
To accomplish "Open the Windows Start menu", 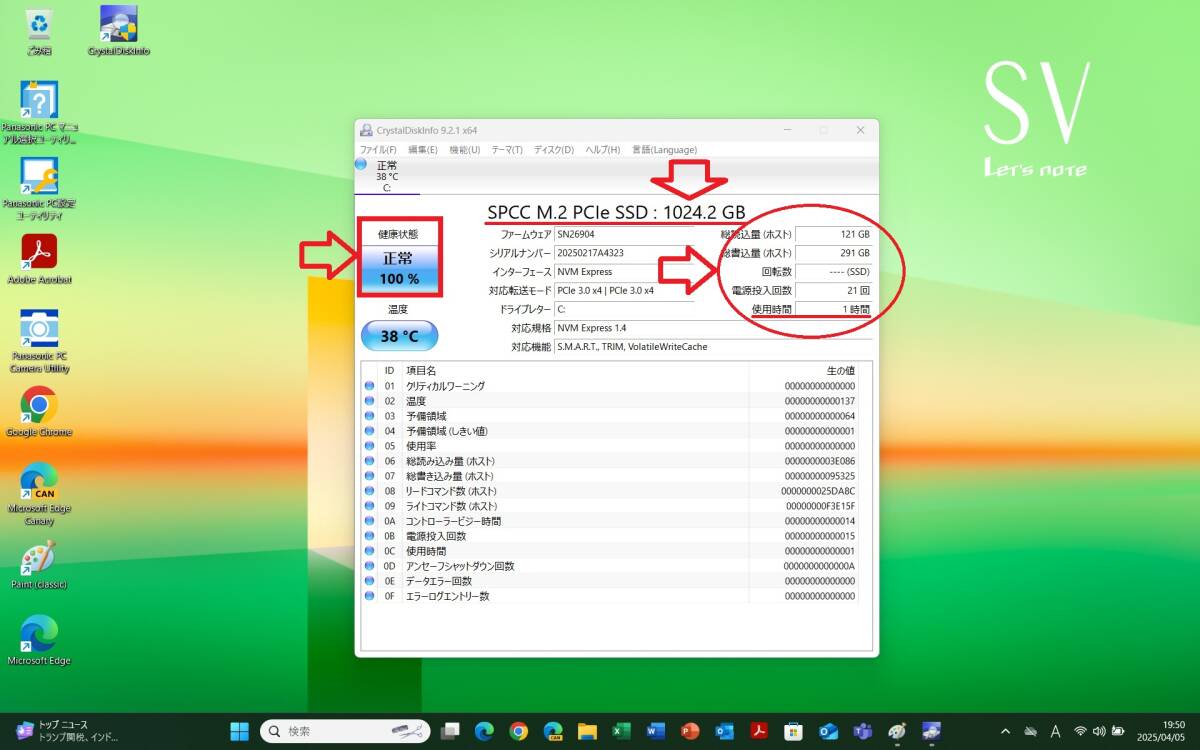I will coord(240,731).
